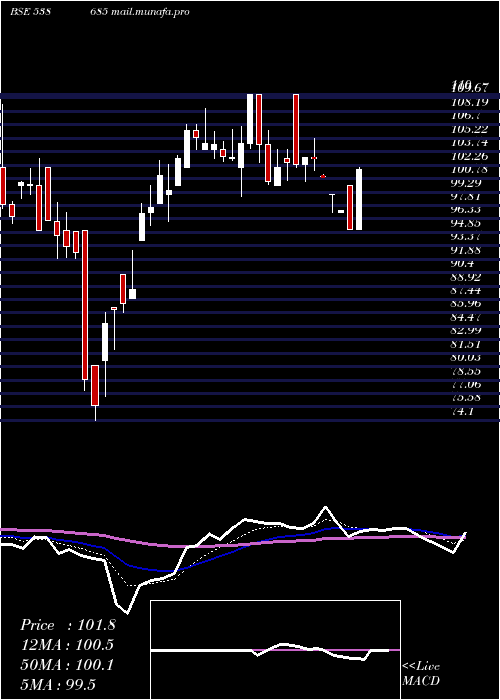500x700 pixels.
Task: Click the 90.4 price axis label
Action: point(464,263)
